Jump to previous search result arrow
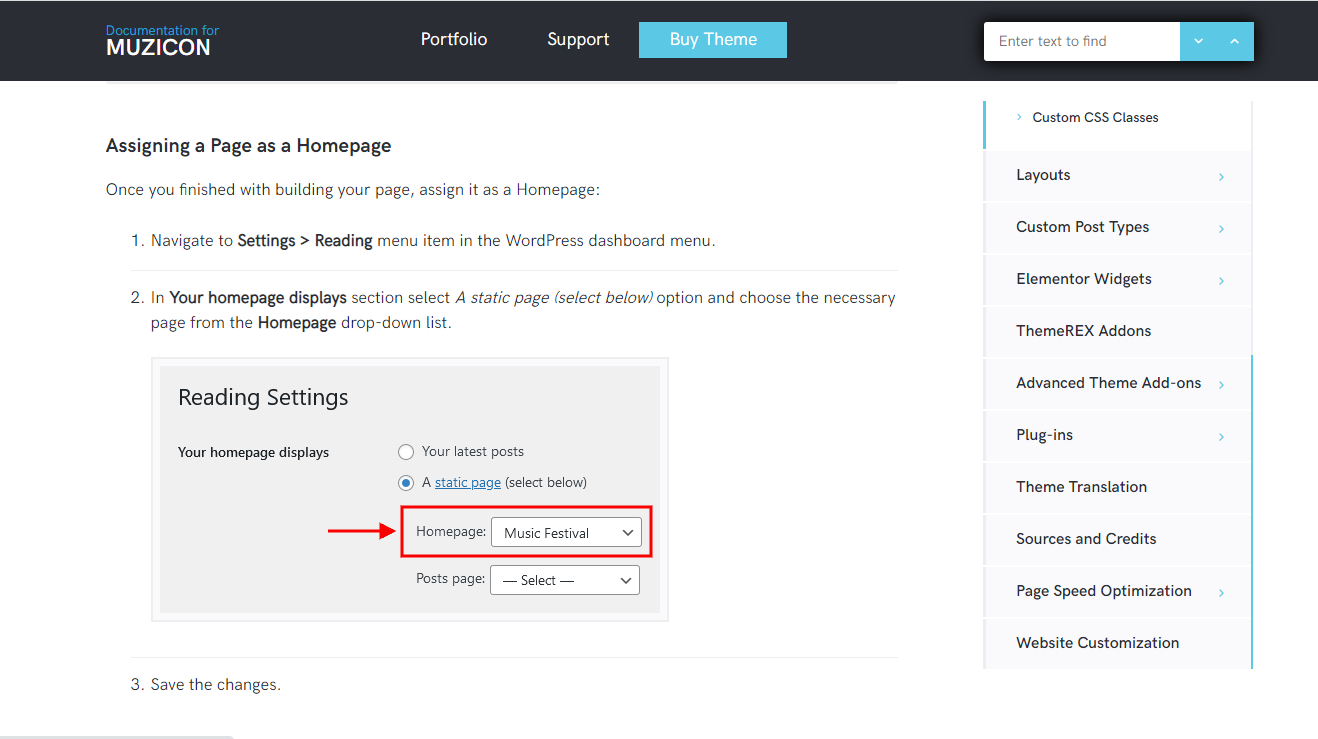1318x739 pixels. pos(1235,41)
